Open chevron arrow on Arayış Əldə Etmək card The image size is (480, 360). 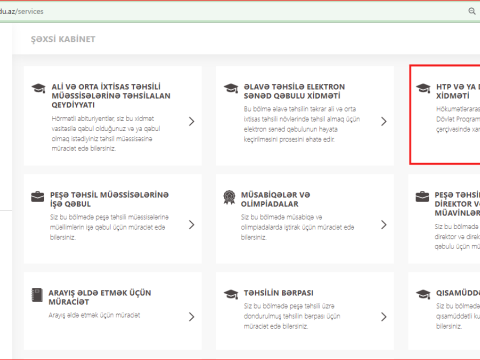[x=191, y=317]
